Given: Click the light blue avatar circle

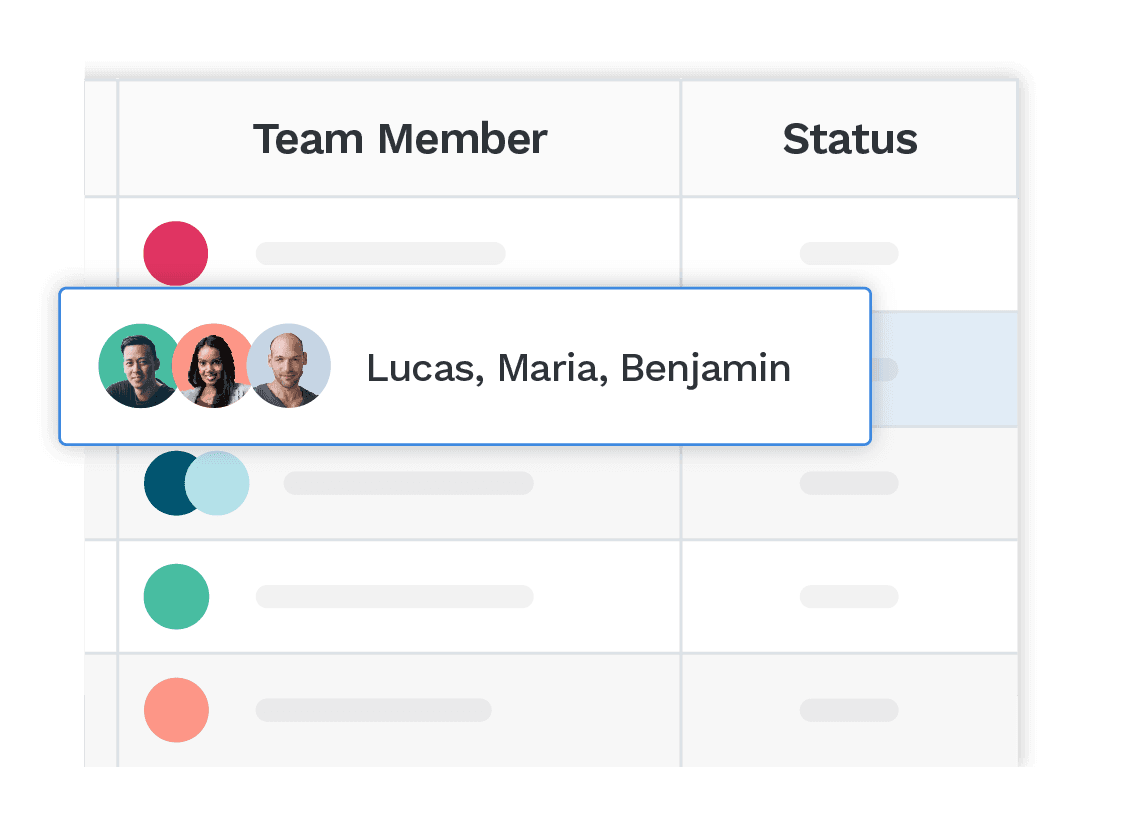Looking at the screenshot, I should tap(220, 483).
